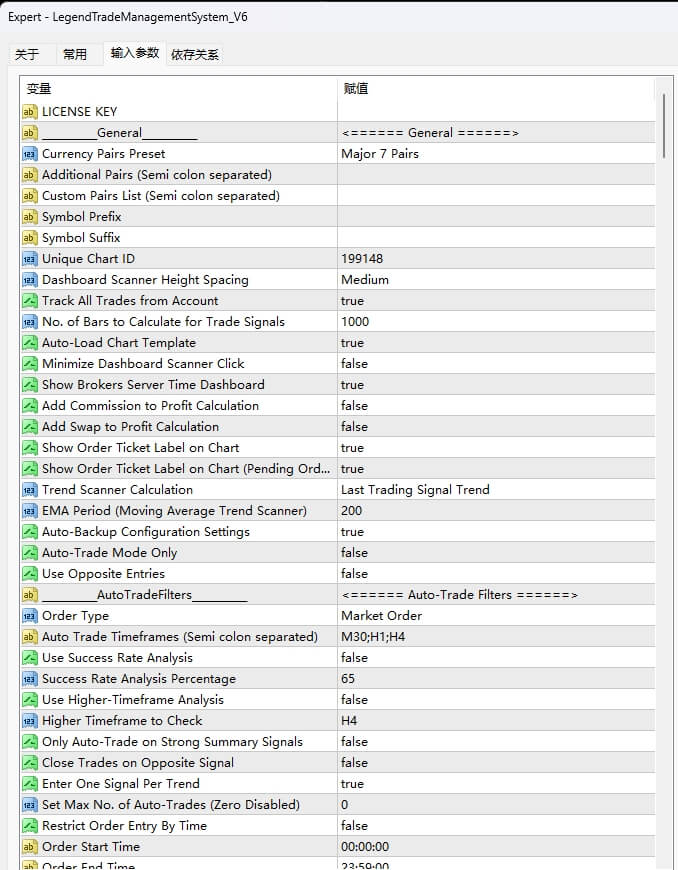The height and width of the screenshot is (870, 678).
Task: Open the 关于 tab
Action: pos(28,54)
